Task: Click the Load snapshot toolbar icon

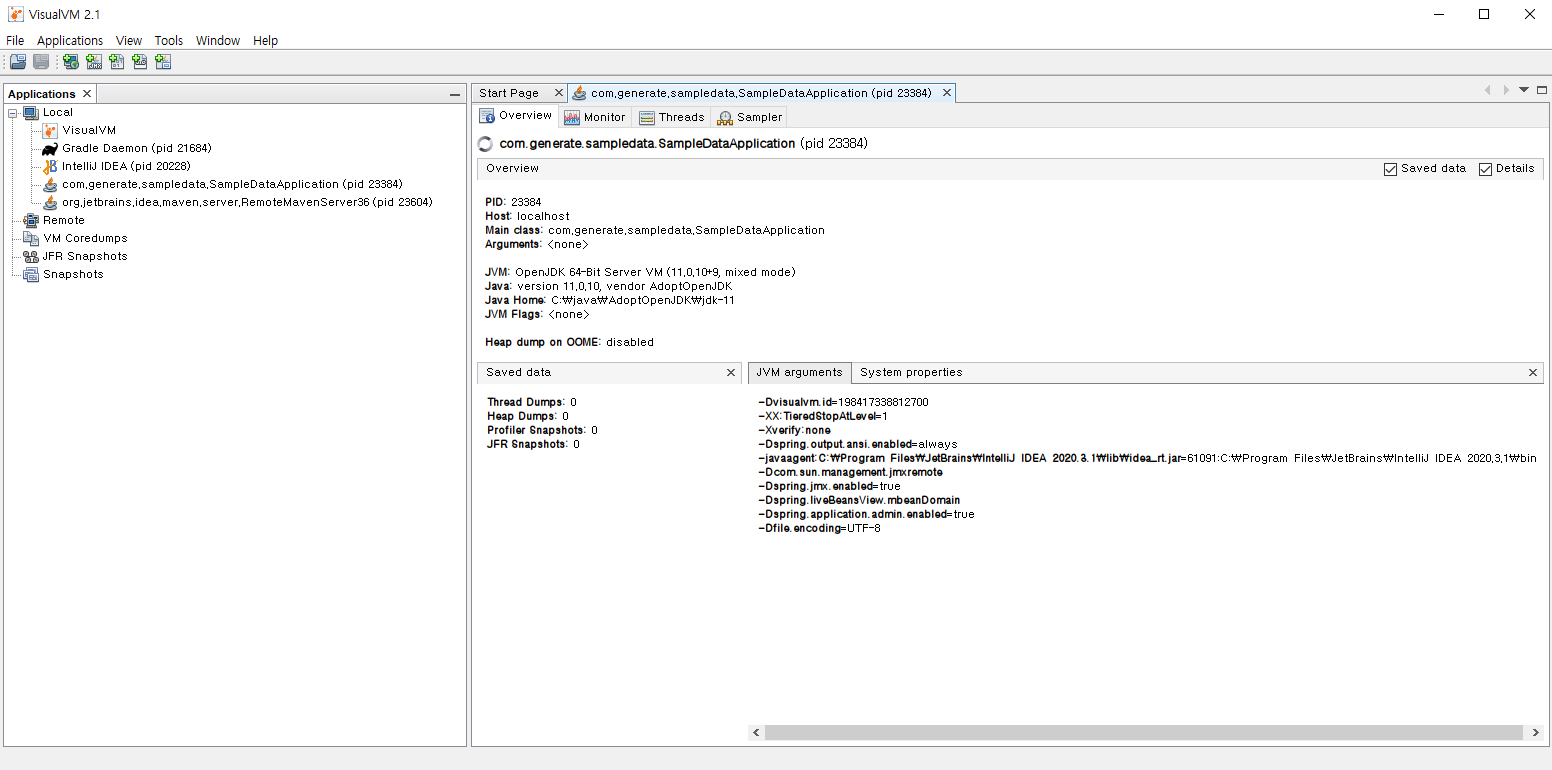Action: pyautogui.click(x=19, y=62)
